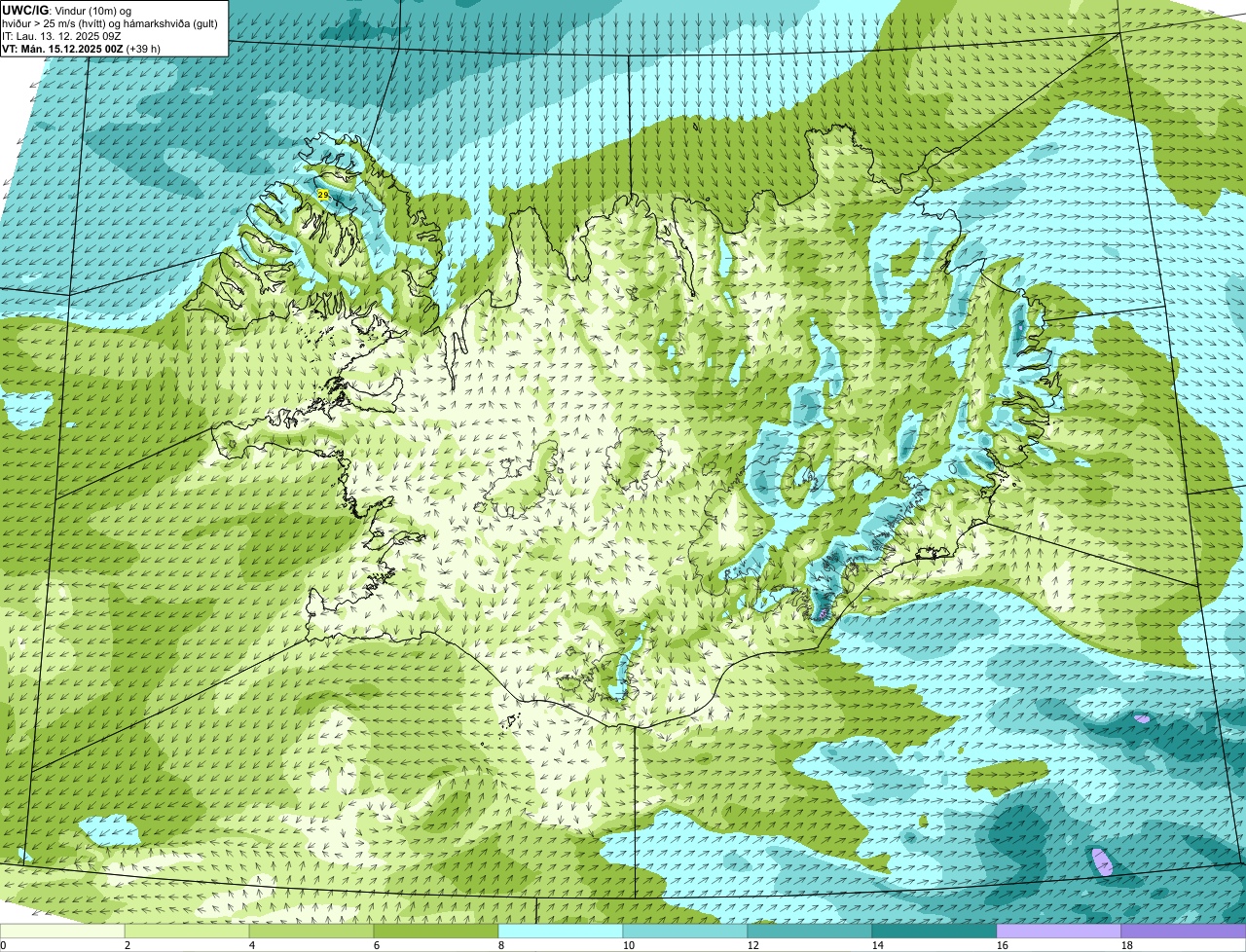The image size is (1246, 952).
Task: Select the 14–16 m/s dark teal legend color
Action: pos(934,932)
